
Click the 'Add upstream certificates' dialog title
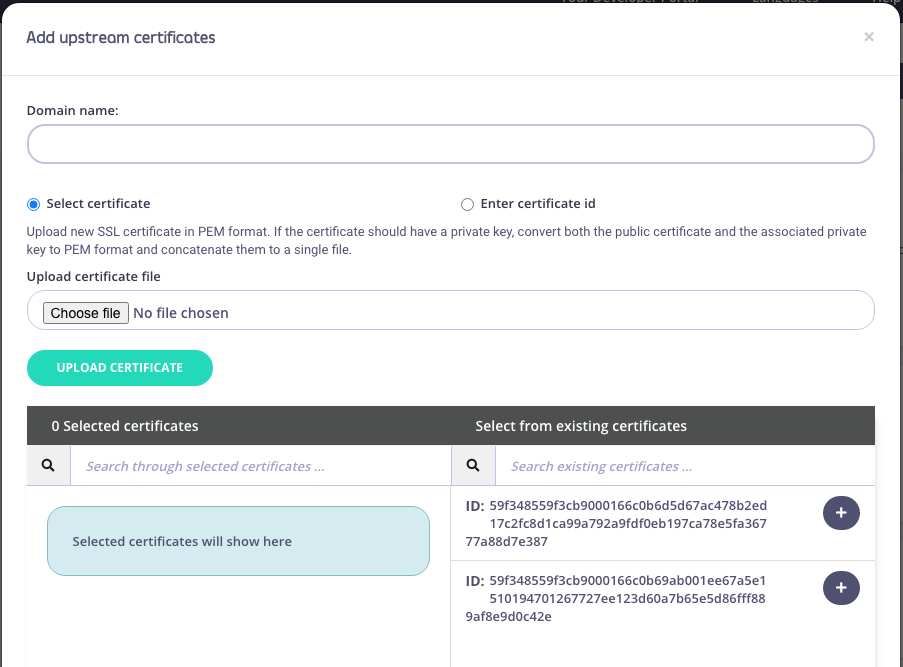click(x=121, y=38)
